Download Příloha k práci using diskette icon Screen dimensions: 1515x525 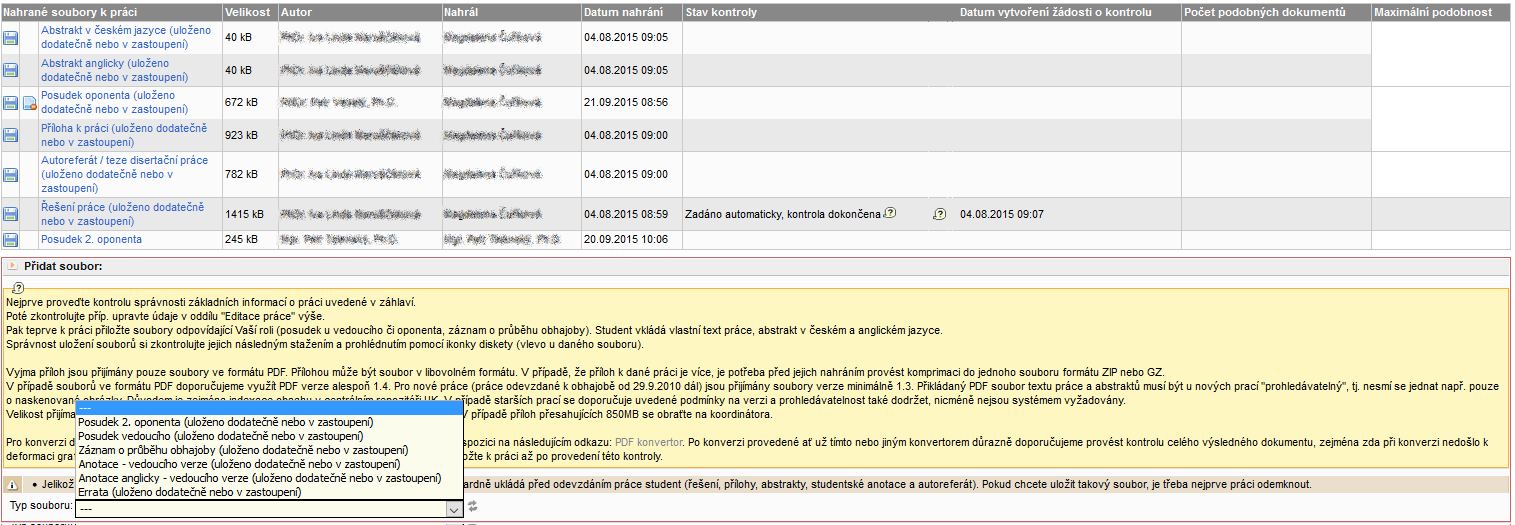[x=10, y=135]
